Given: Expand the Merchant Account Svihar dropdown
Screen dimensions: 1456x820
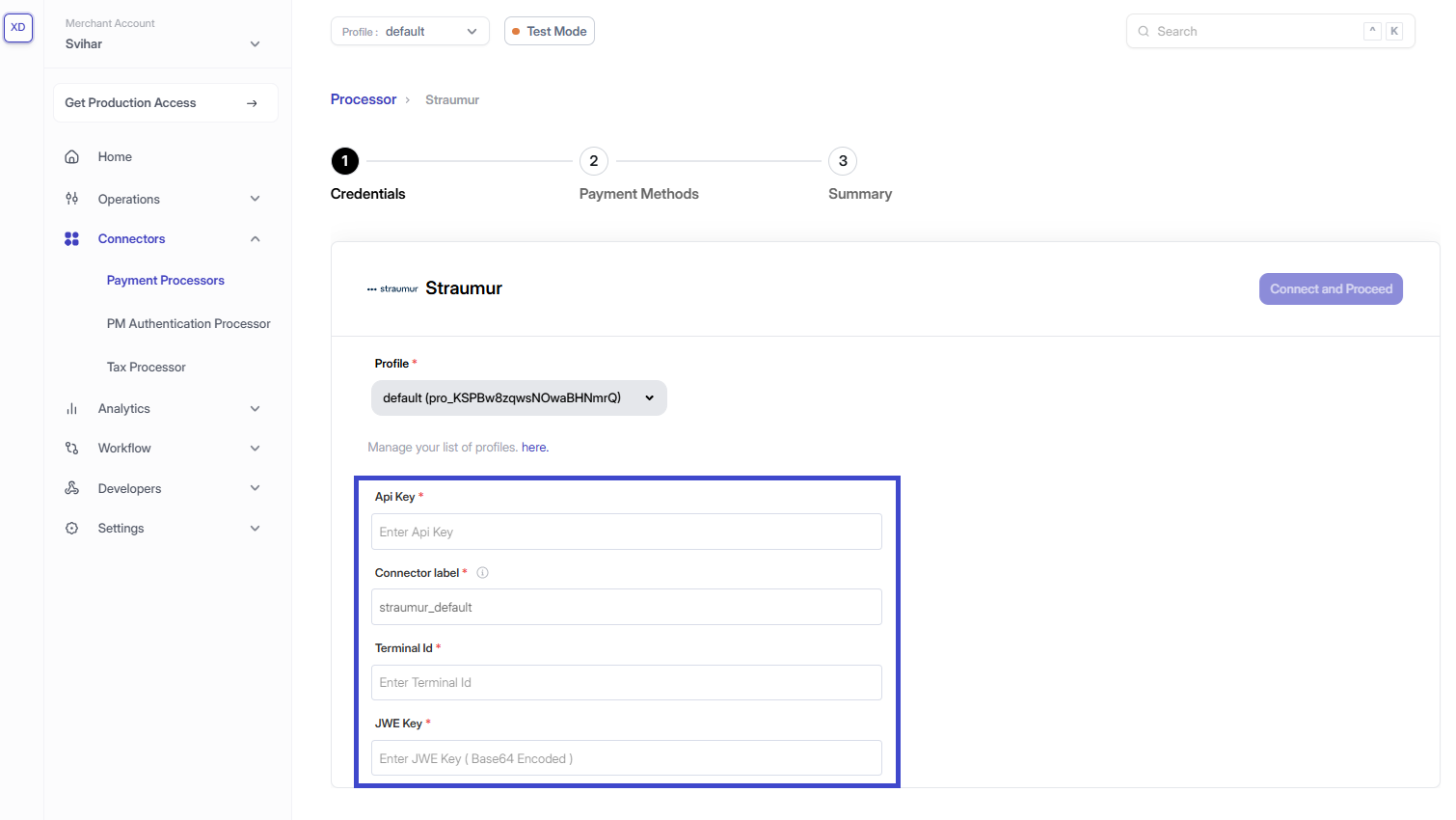Looking at the screenshot, I should [255, 44].
